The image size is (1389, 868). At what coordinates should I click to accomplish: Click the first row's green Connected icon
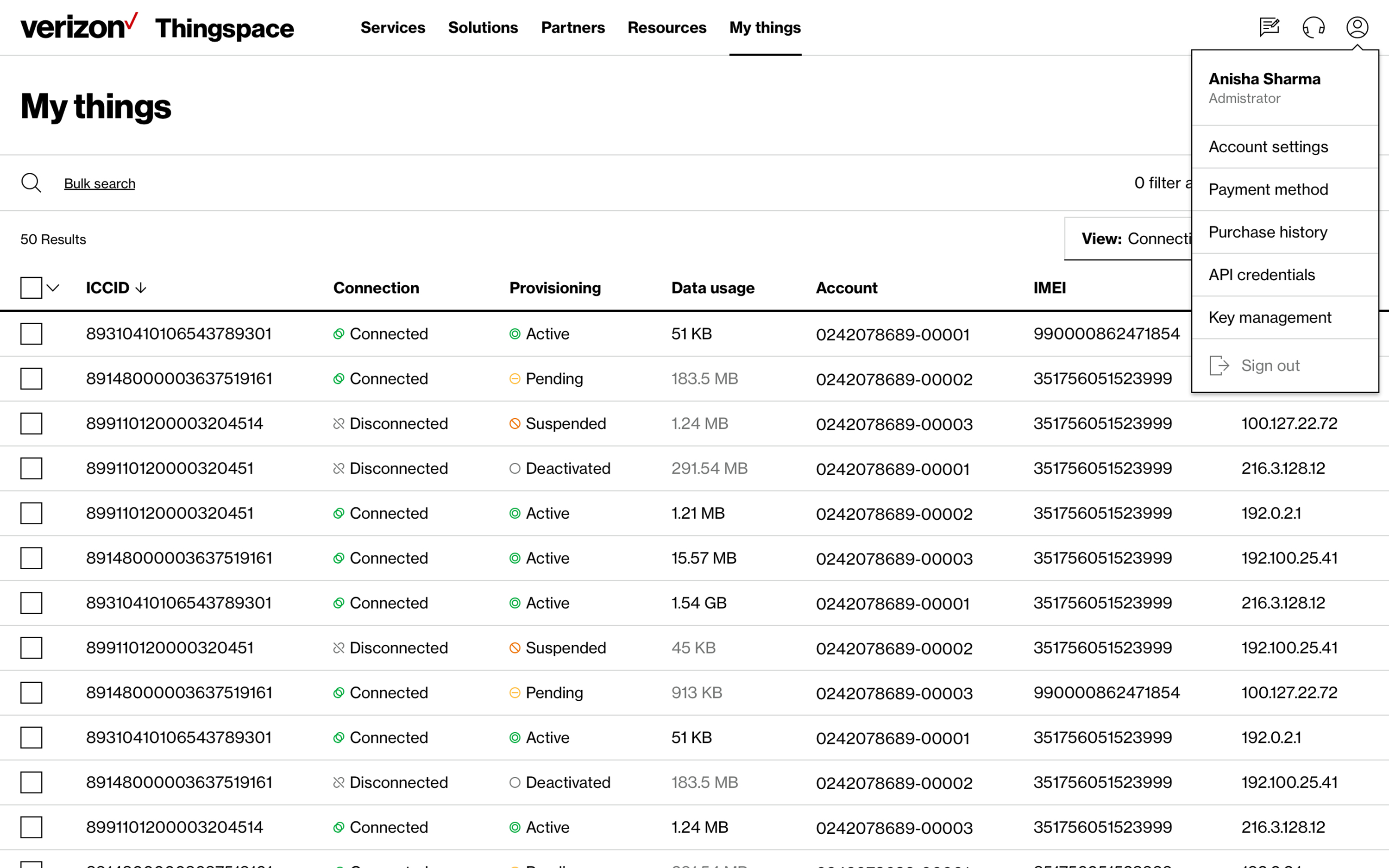click(339, 333)
